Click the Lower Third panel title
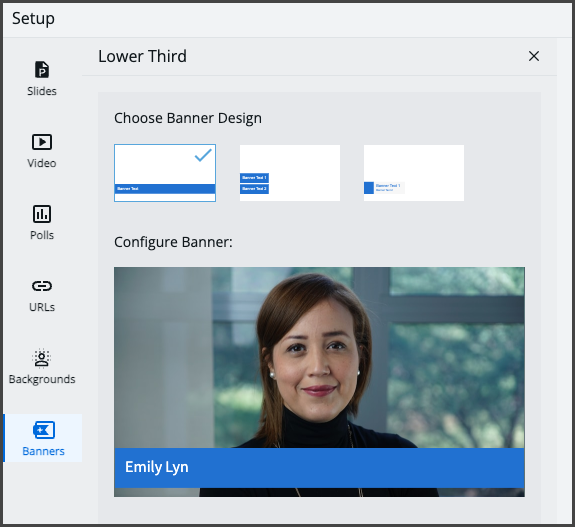 pos(142,56)
